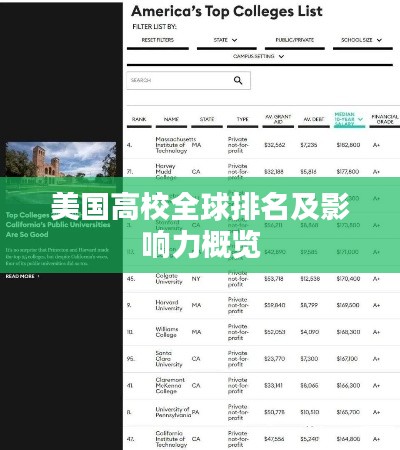Sort by Av. Debt column header
Image resolution: width=400 pixels, height=450 pixels.
(x=314, y=119)
